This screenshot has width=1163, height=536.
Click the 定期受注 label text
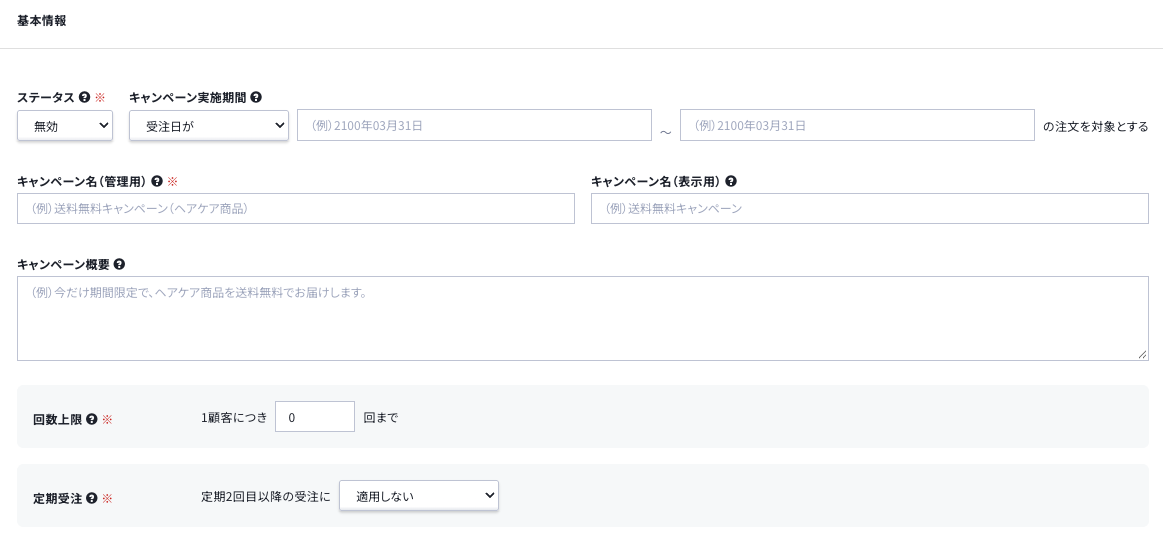click(x=58, y=498)
